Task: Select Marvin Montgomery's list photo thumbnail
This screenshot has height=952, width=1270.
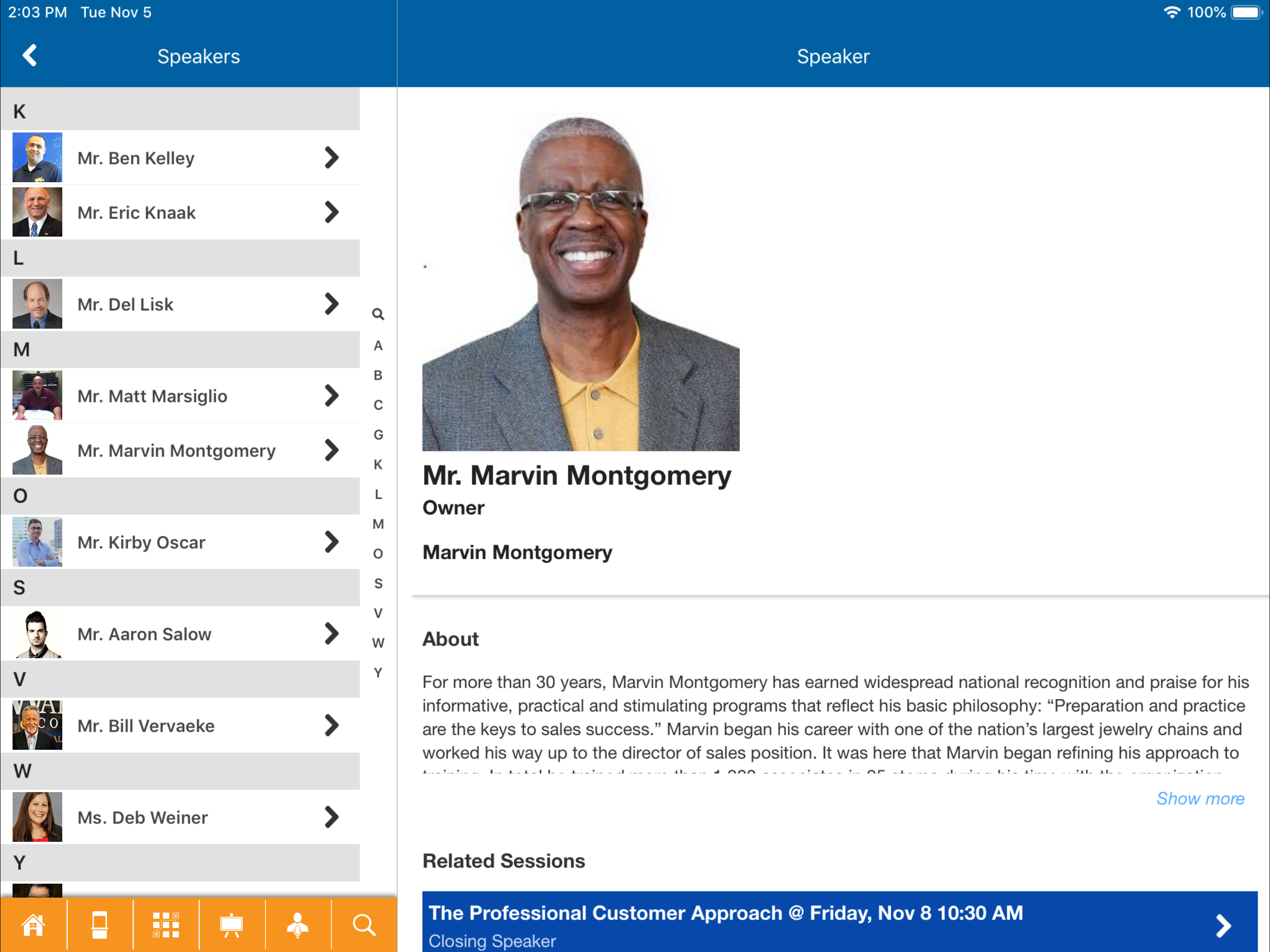Action: (x=37, y=450)
